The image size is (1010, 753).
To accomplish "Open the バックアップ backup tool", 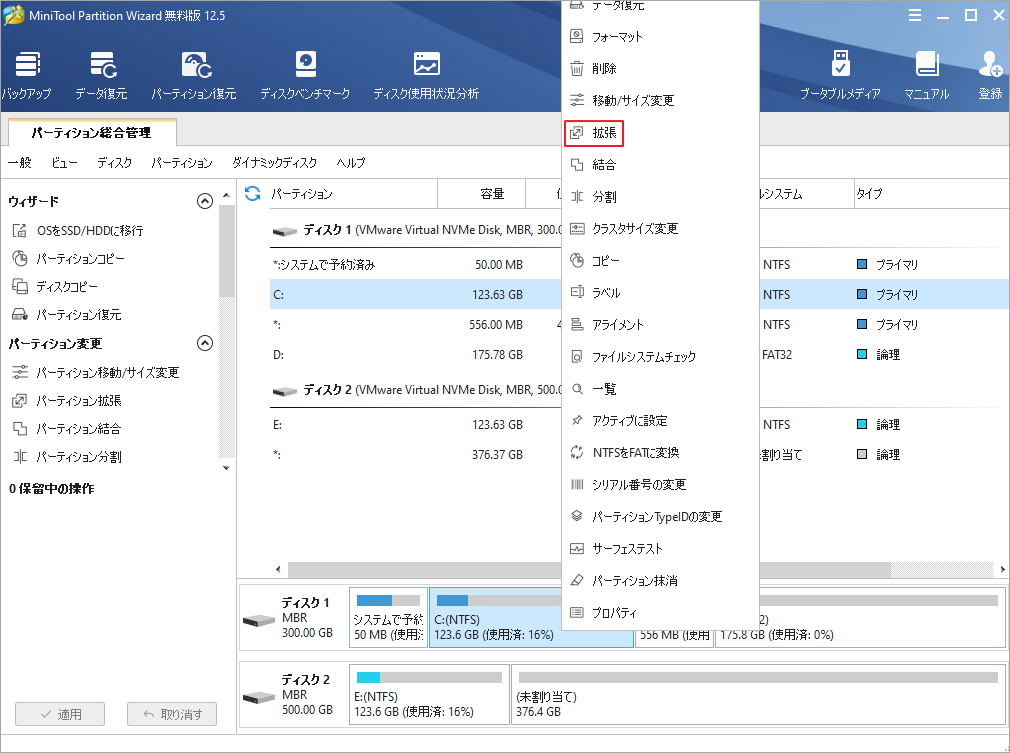I will (26, 75).
